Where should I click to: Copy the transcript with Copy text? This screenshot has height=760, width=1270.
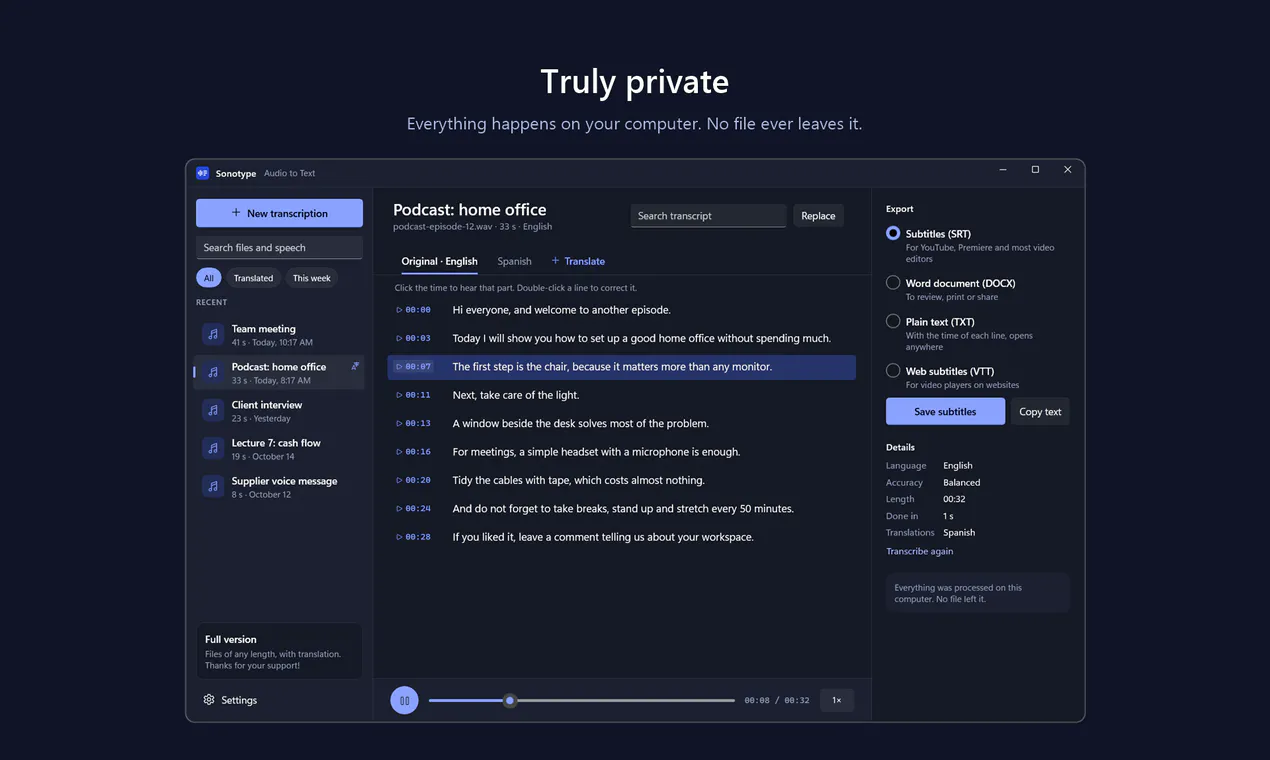click(1040, 411)
